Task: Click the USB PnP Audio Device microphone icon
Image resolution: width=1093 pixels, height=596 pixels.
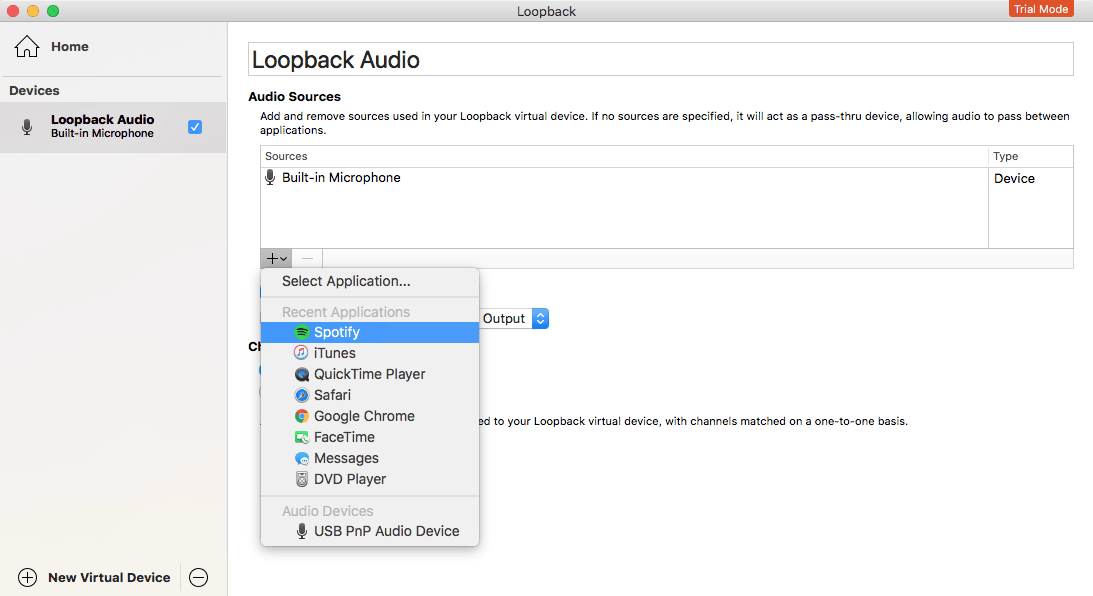Action: pos(301,531)
